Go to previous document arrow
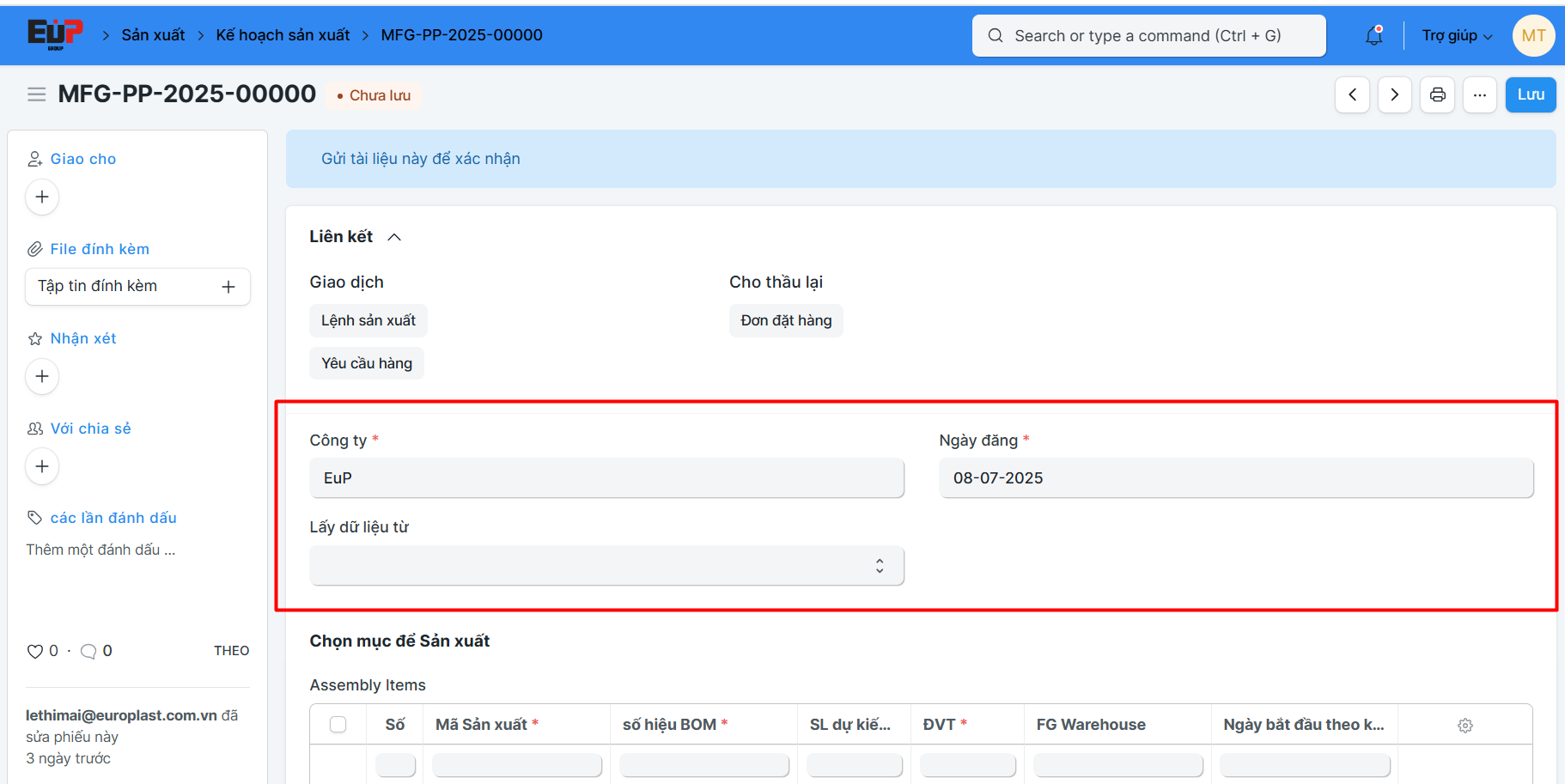The width and height of the screenshot is (1565, 784). 1352,94
